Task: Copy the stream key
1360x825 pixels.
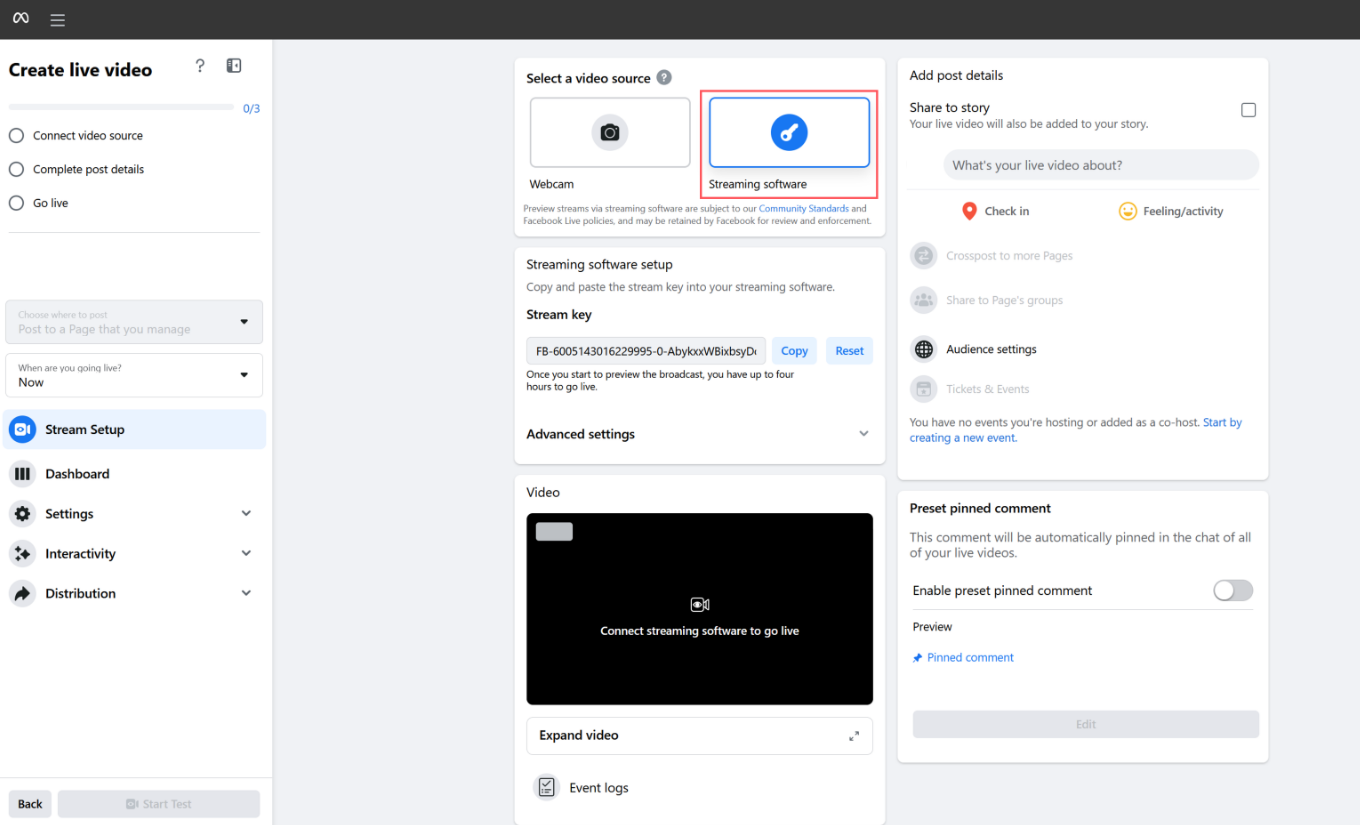Action: (x=794, y=350)
